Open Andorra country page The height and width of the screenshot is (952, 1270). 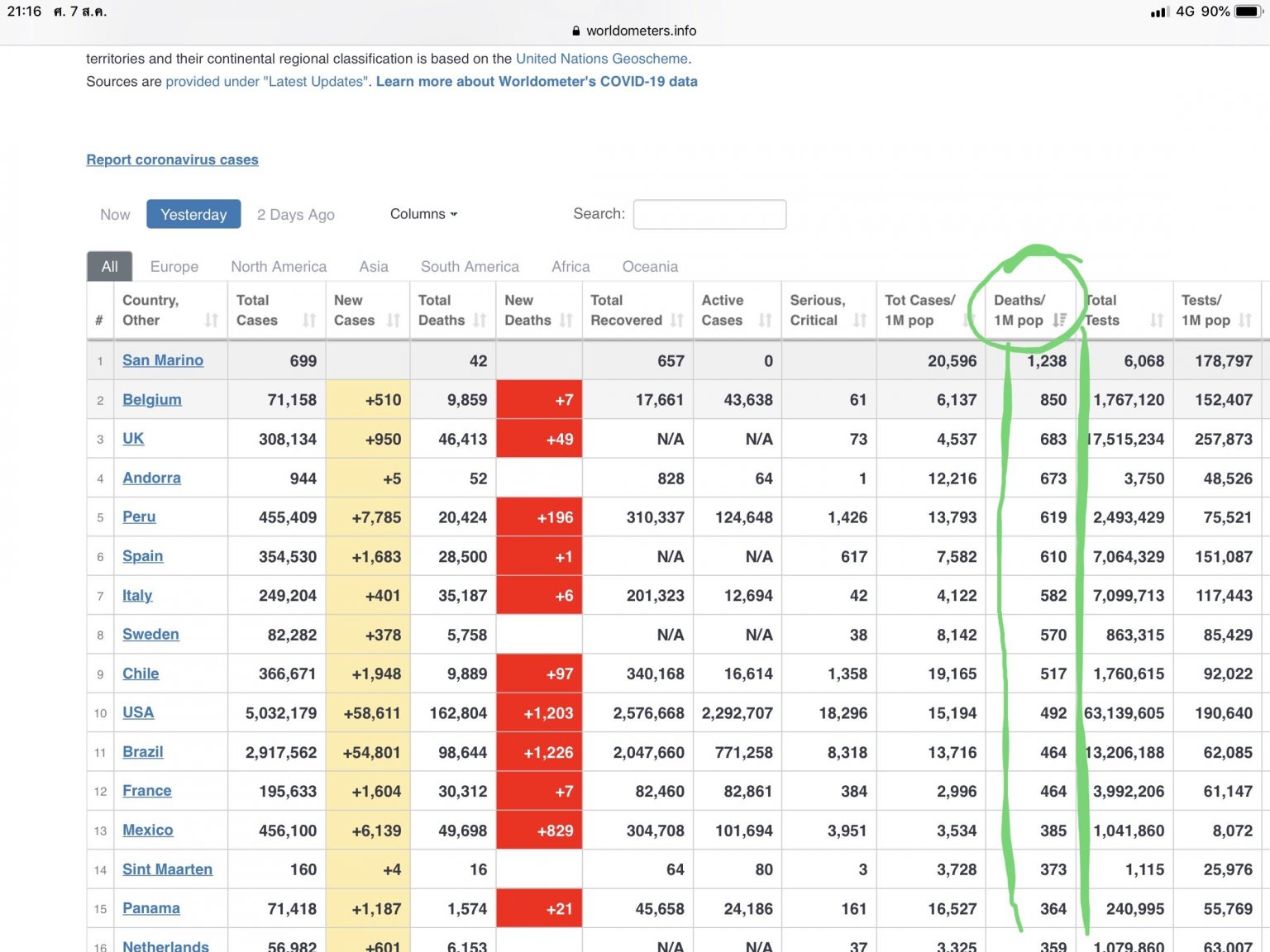point(151,478)
